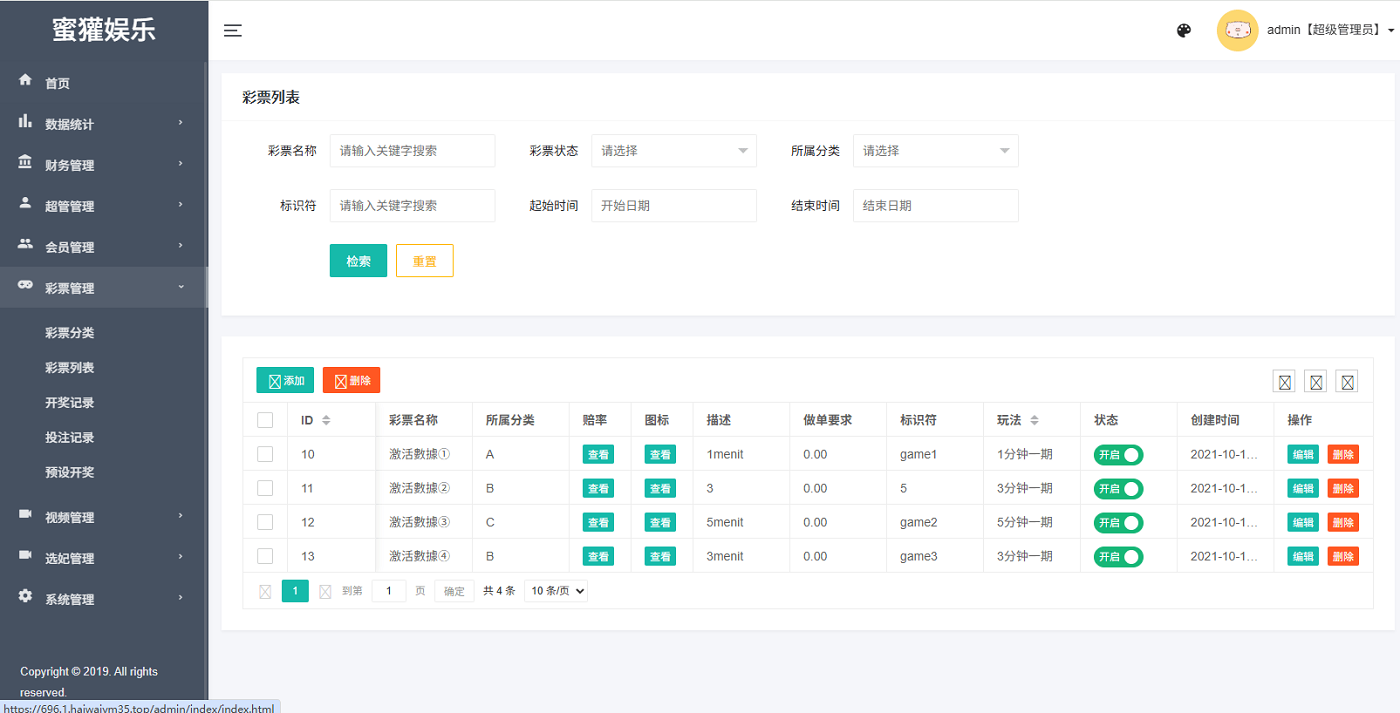Toggle the 开启 status switch for ID 10

1118,455
